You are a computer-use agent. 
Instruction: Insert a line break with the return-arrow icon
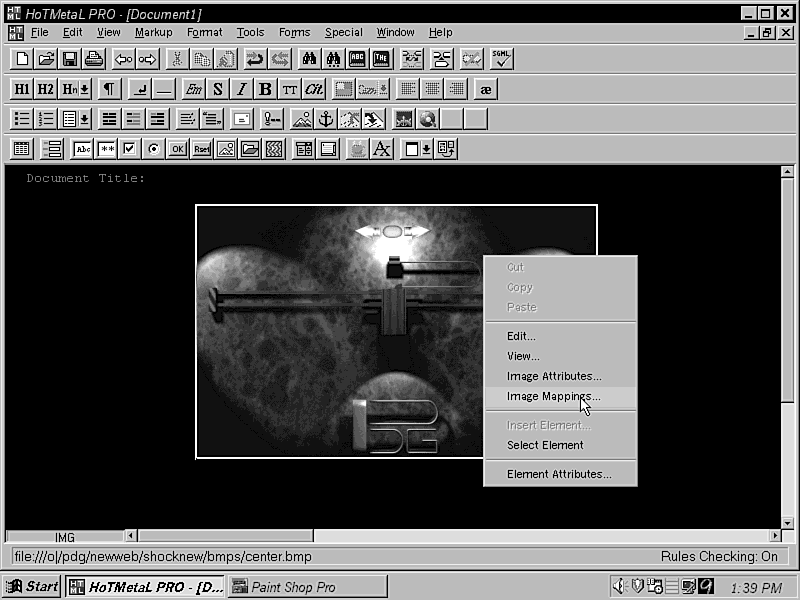pos(139,89)
